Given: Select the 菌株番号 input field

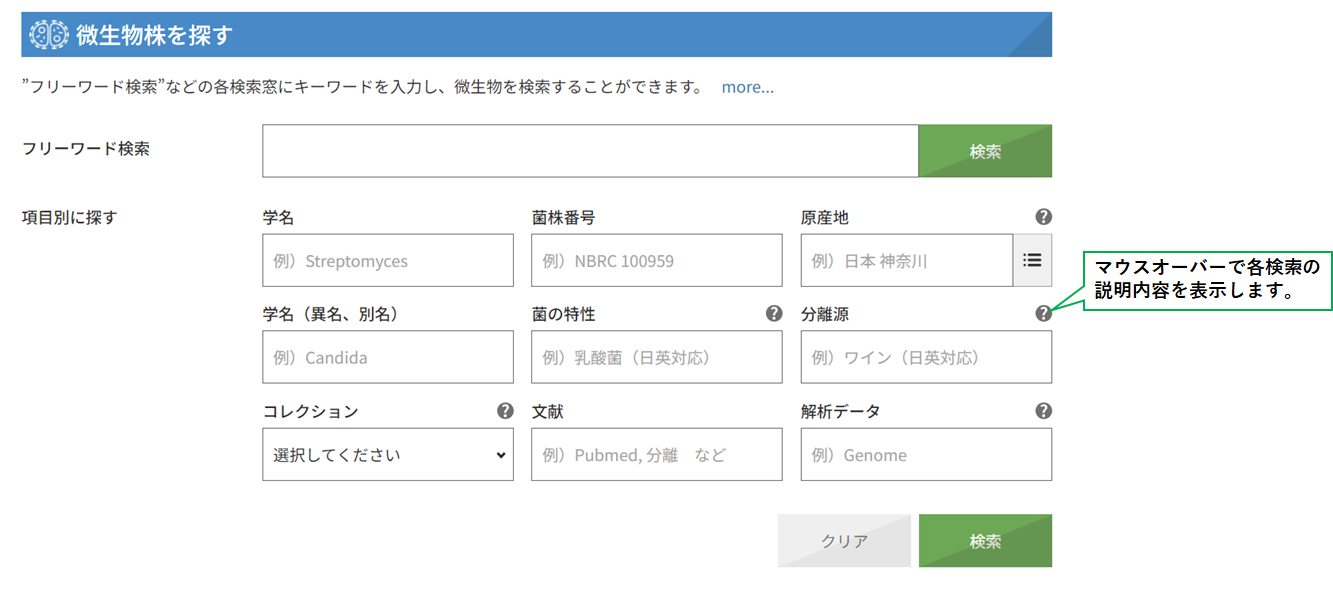Looking at the screenshot, I should pyautogui.click(x=657, y=261).
